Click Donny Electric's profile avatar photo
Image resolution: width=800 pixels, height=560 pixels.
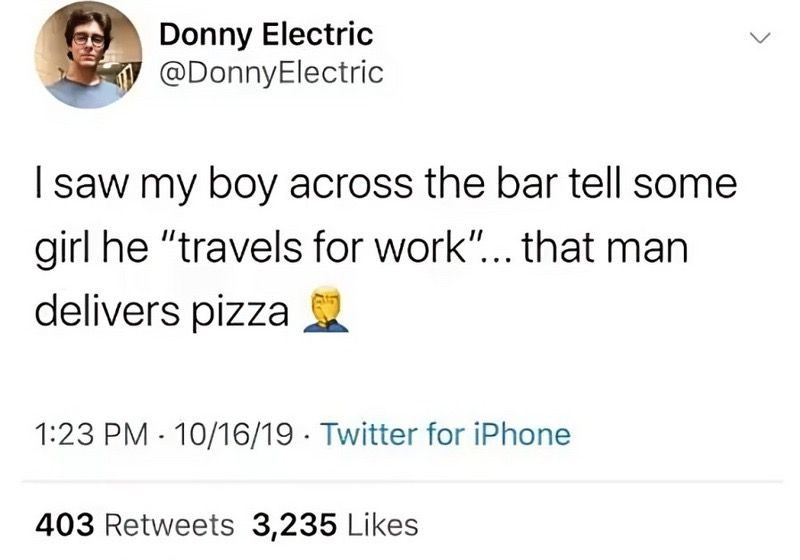88,55
